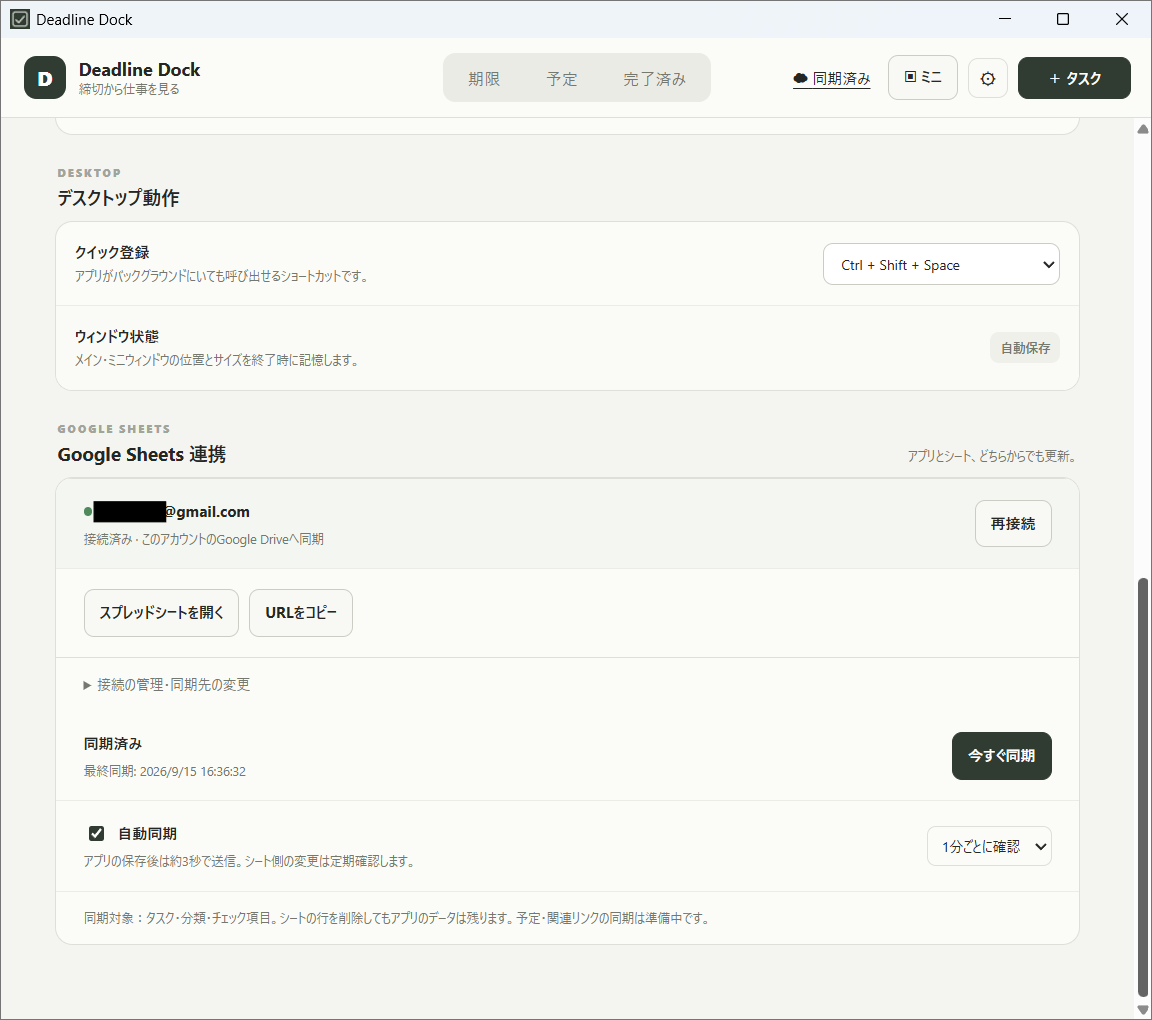Toggle the "自動同期" checkbox
The width and height of the screenshot is (1152, 1020).
click(x=96, y=833)
